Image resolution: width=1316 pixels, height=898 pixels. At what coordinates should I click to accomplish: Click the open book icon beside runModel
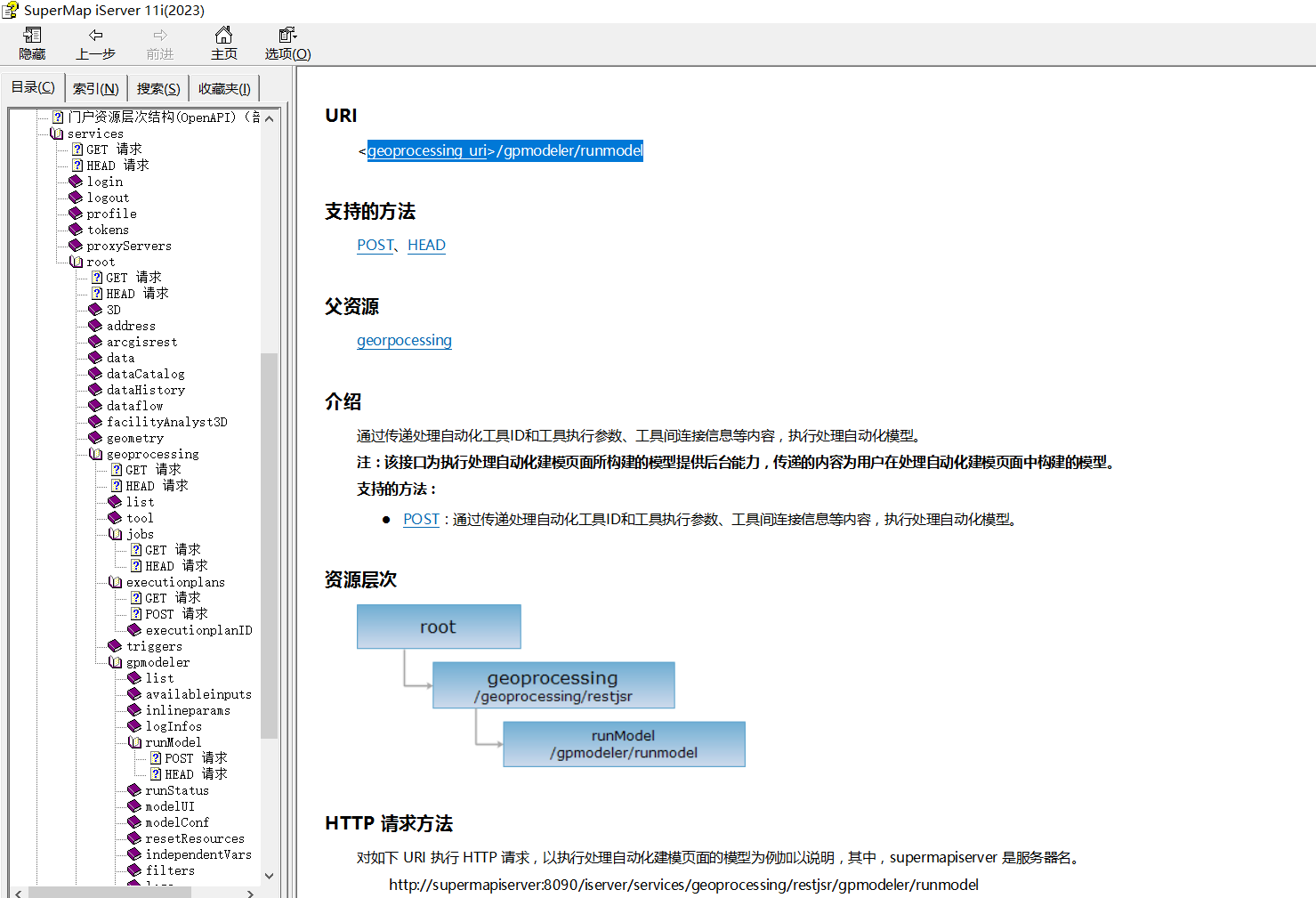point(135,742)
